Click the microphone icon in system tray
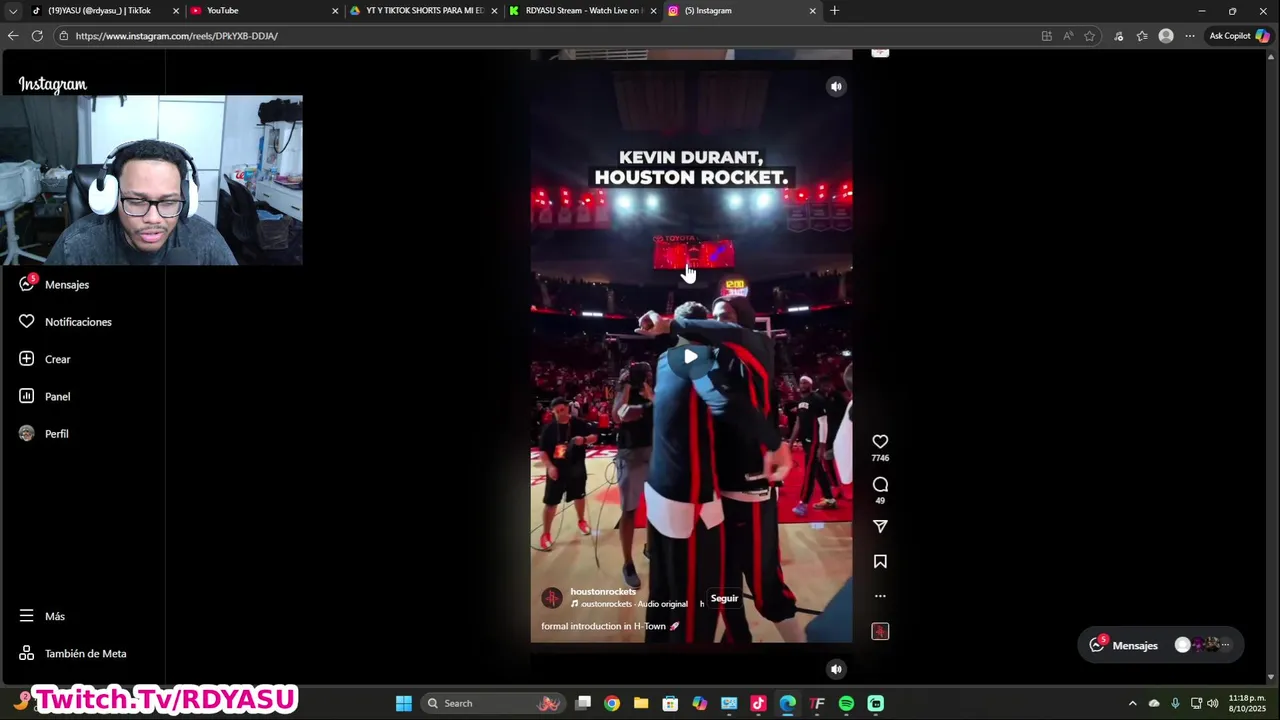Screen dimensions: 1280x720 tap(1175, 703)
